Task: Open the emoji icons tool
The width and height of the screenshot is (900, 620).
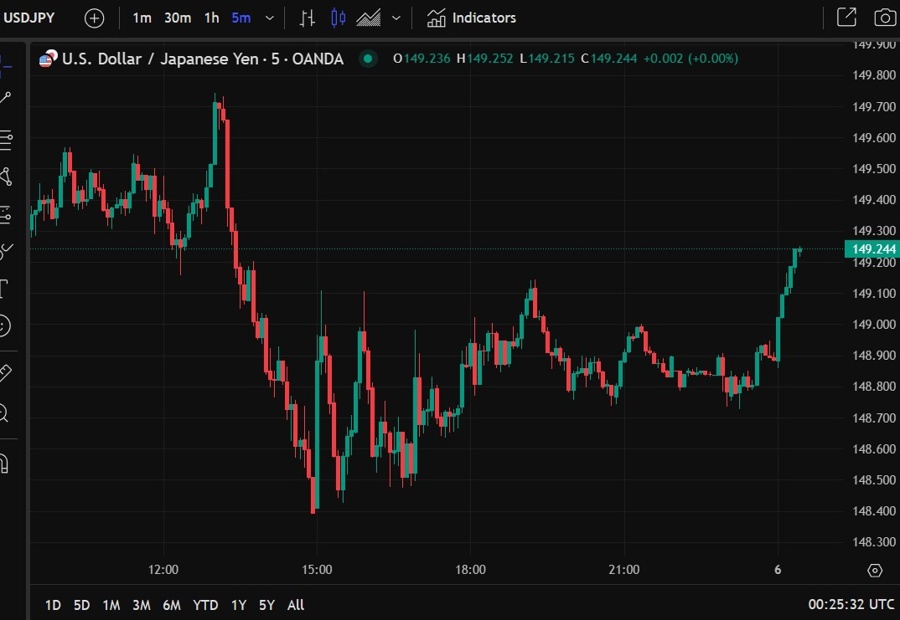Action: [x=5, y=325]
